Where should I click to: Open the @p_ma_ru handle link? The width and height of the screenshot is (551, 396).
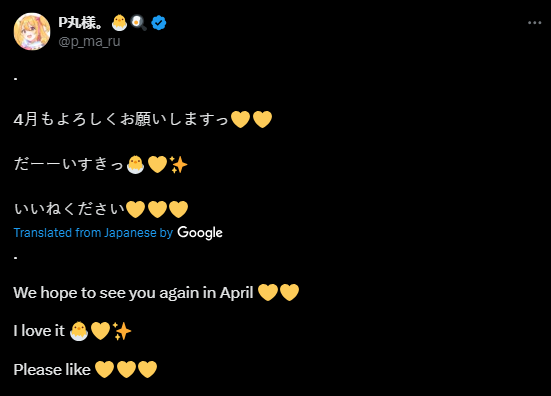tap(89, 41)
